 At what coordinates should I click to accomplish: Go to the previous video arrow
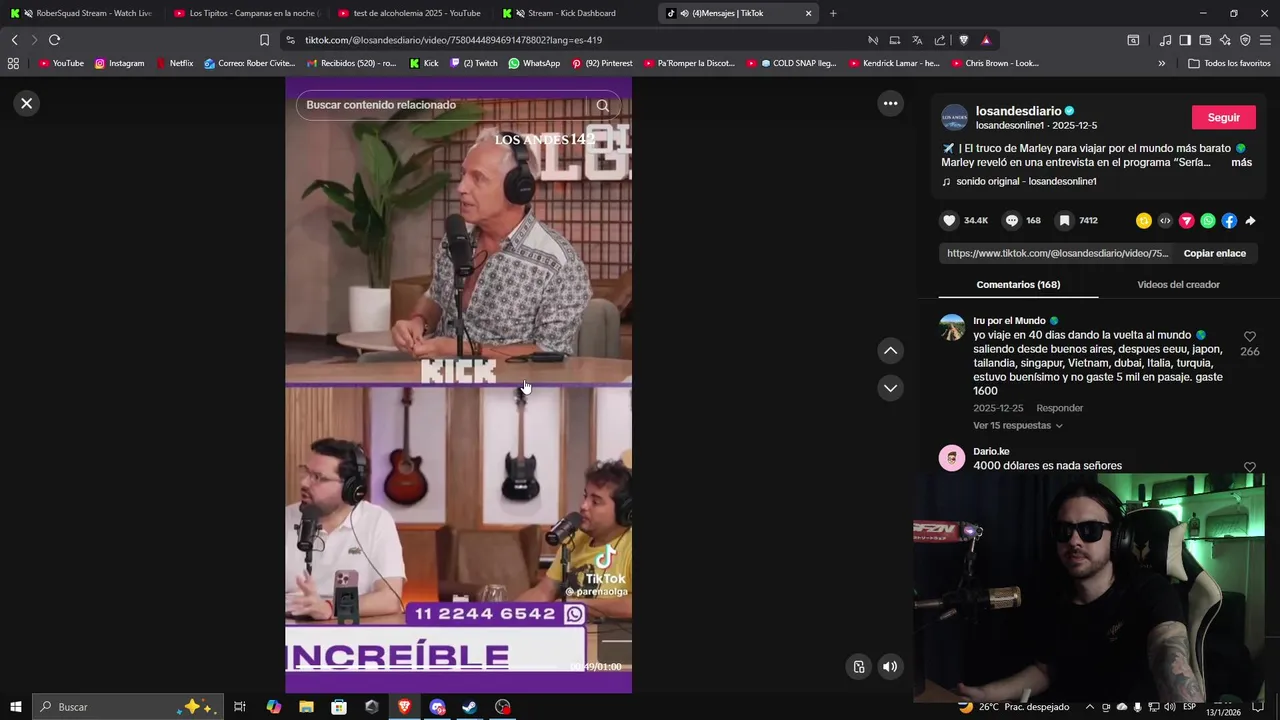pyautogui.click(x=890, y=351)
